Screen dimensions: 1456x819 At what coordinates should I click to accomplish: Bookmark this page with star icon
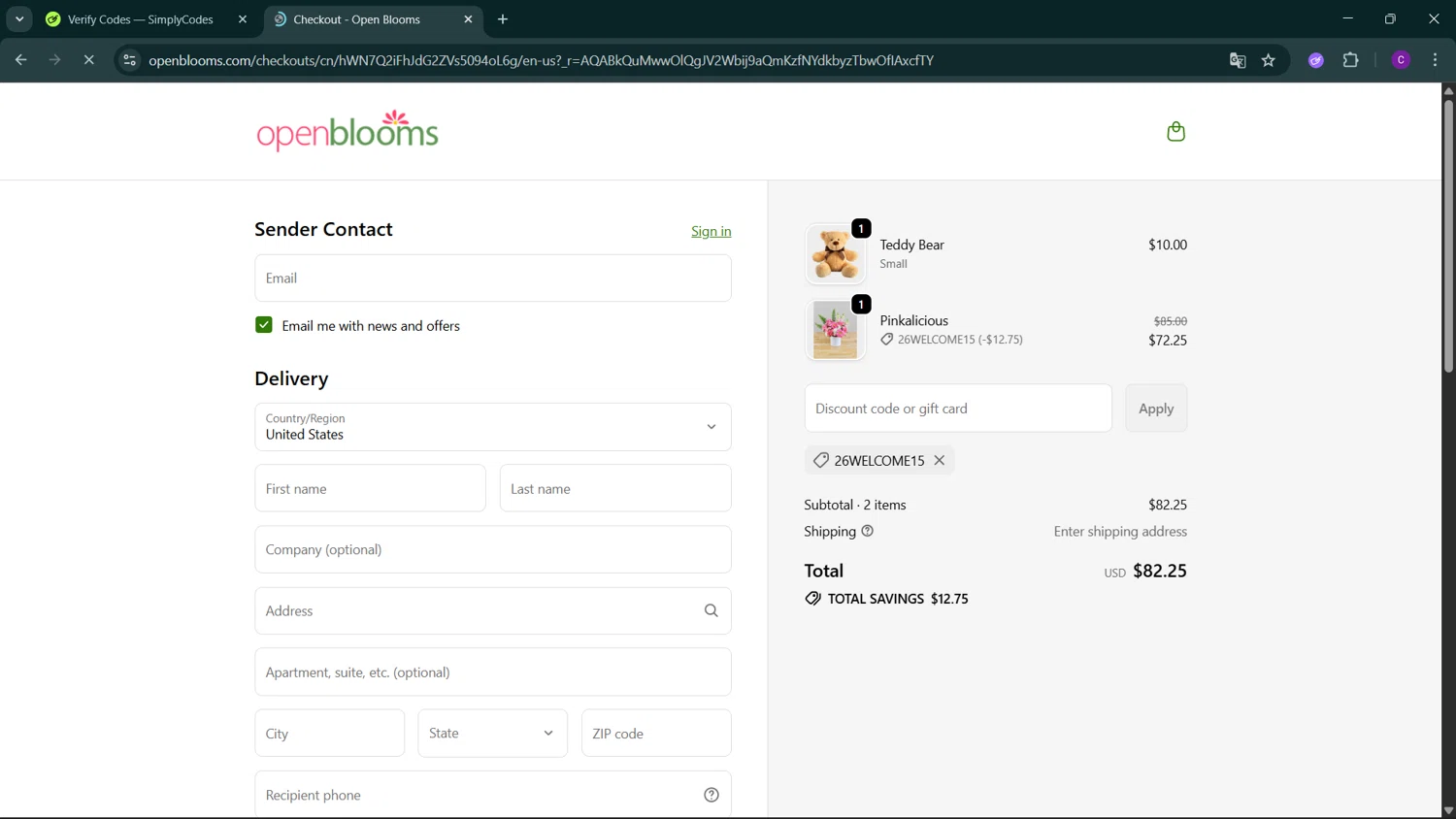point(1269,60)
